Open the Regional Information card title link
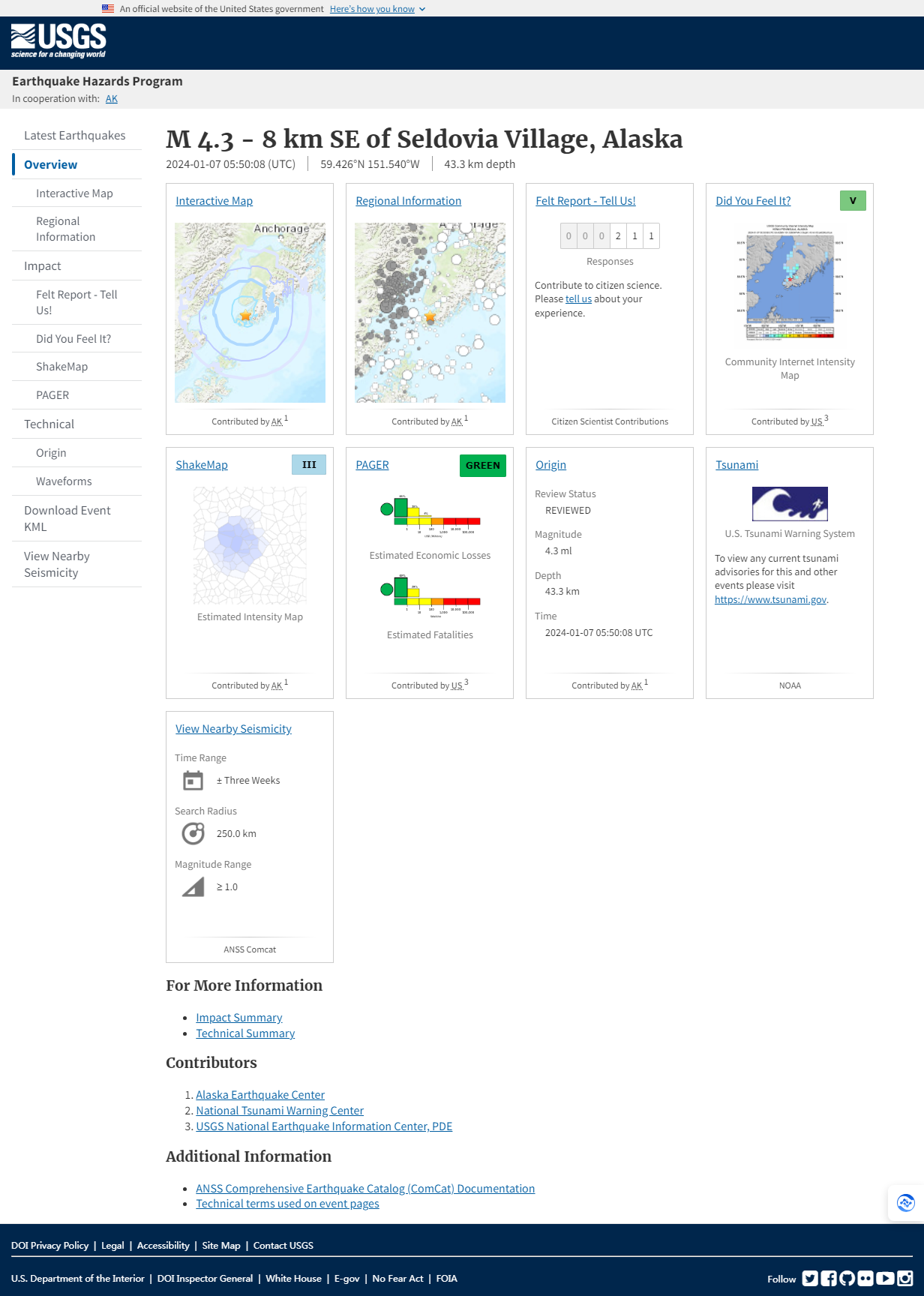 (x=409, y=201)
